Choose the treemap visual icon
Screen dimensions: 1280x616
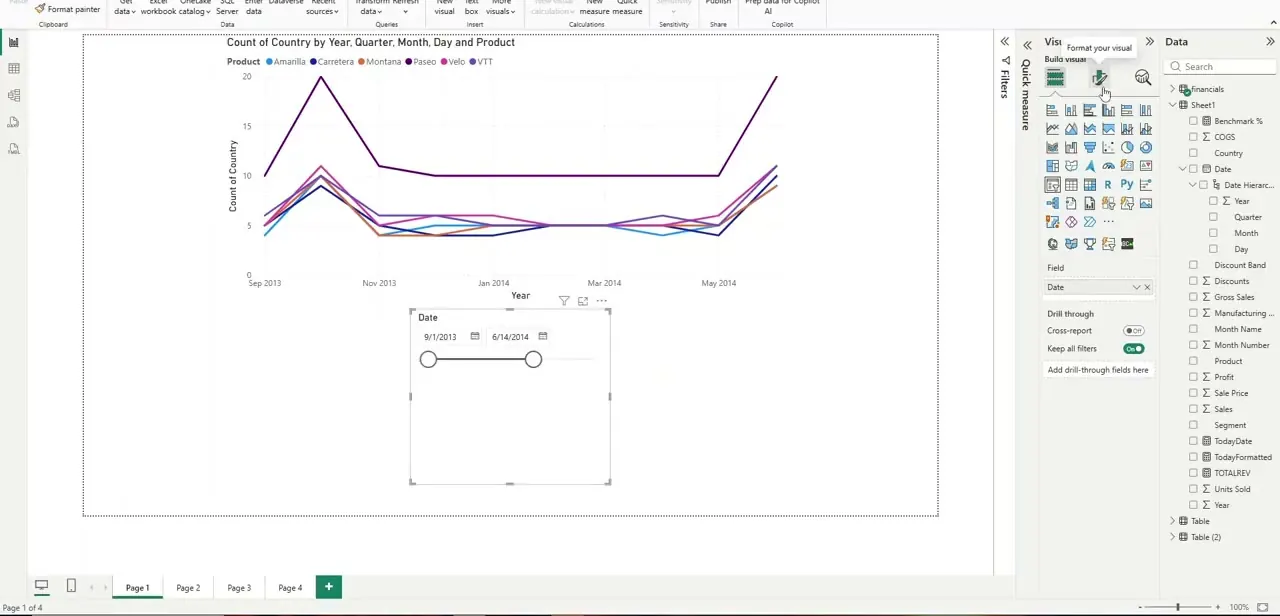1052,166
